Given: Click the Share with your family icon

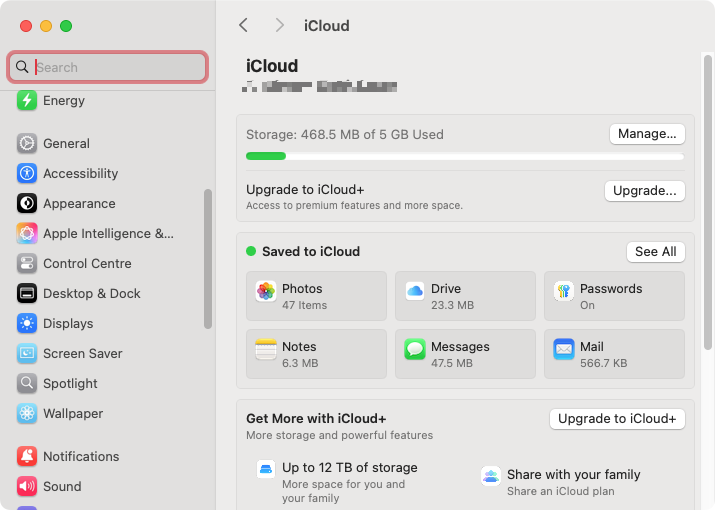Looking at the screenshot, I should tap(491, 476).
